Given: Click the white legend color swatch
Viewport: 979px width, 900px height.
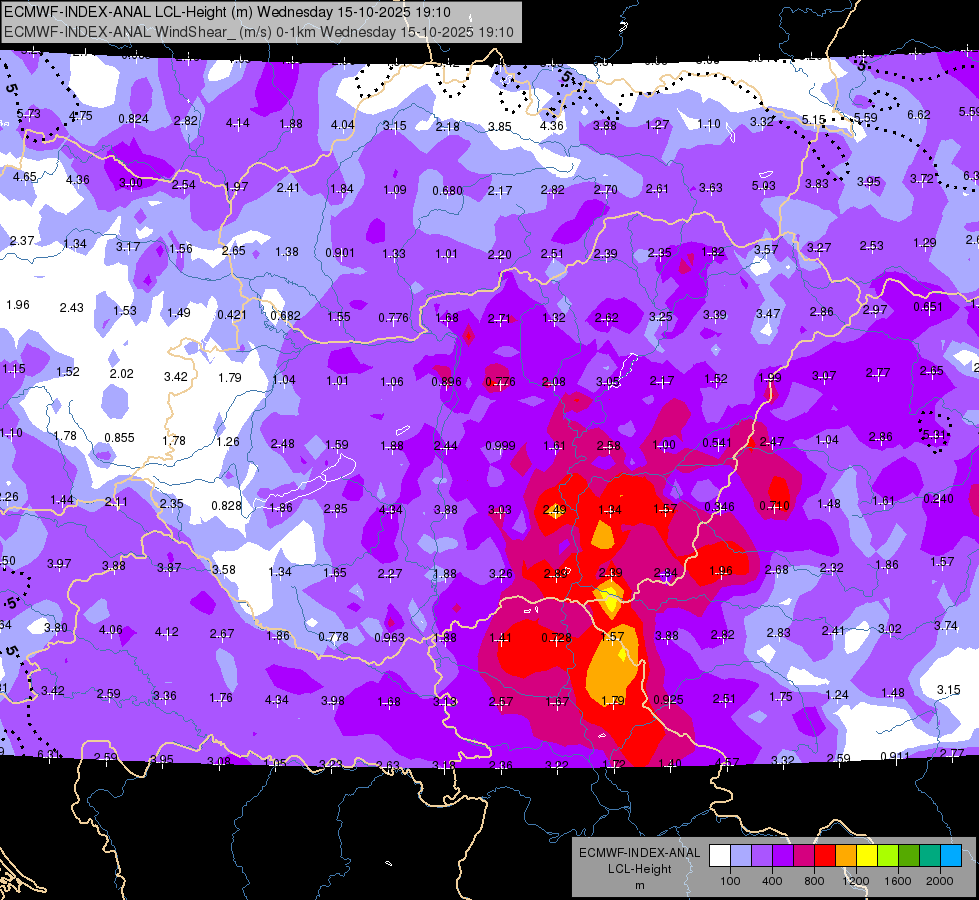Looking at the screenshot, I should coord(720,856).
